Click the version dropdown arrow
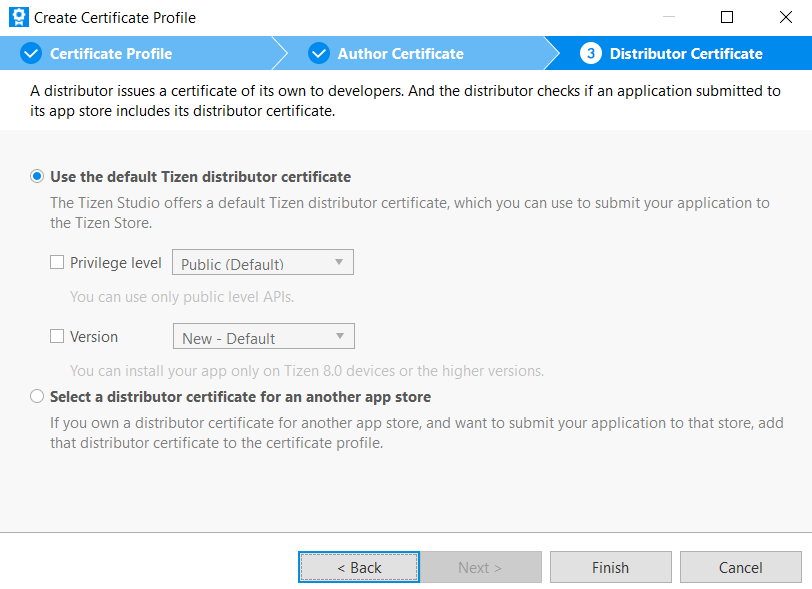 click(341, 336)
